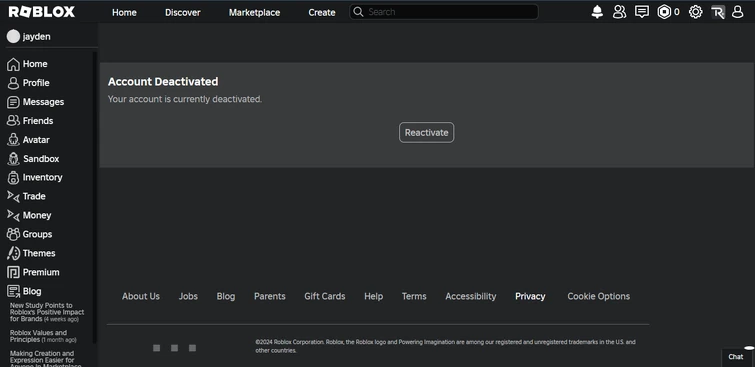Click jayden's avatar picture in sidebar

13,37
